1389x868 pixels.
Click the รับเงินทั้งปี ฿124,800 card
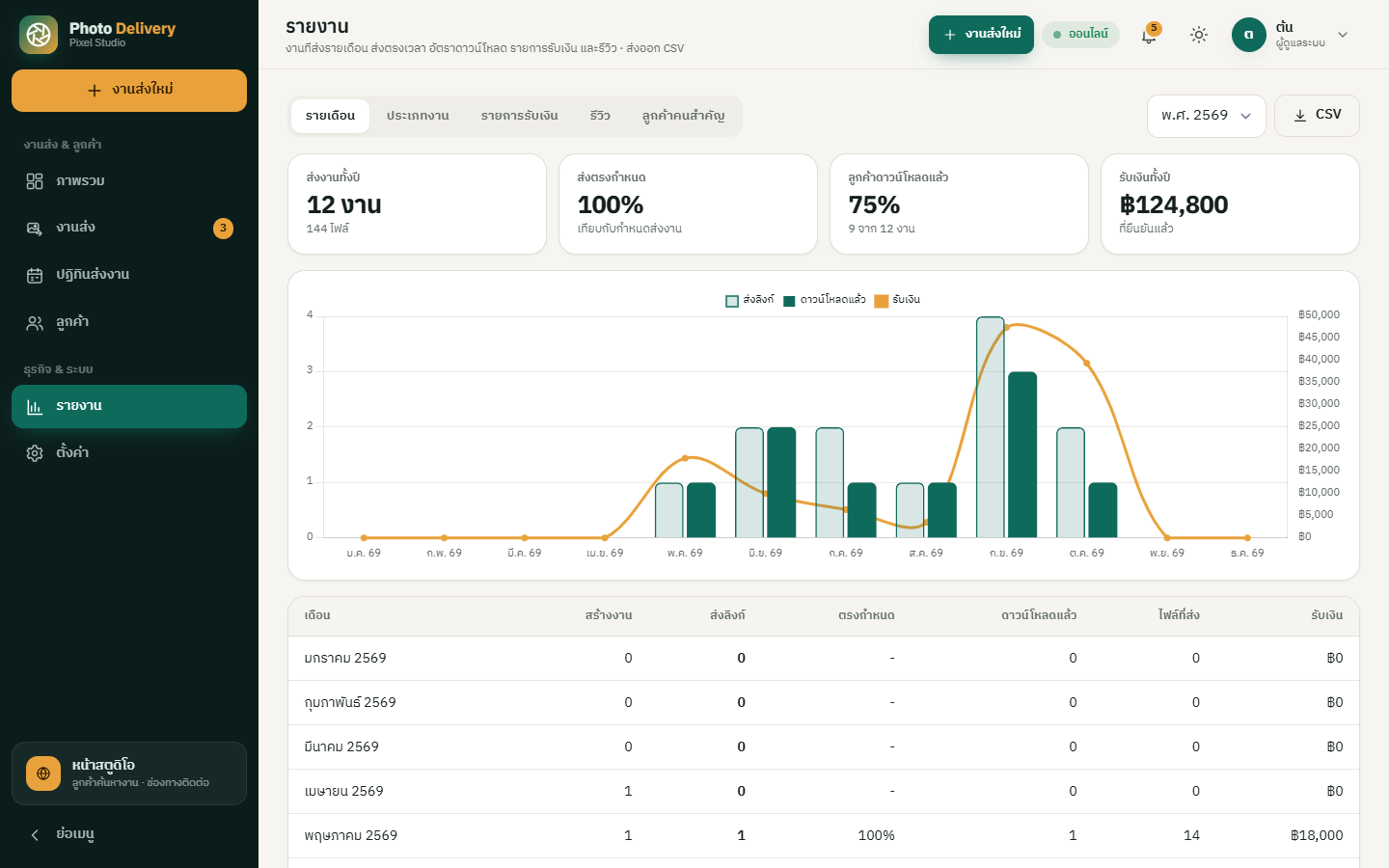(1230, 204)
